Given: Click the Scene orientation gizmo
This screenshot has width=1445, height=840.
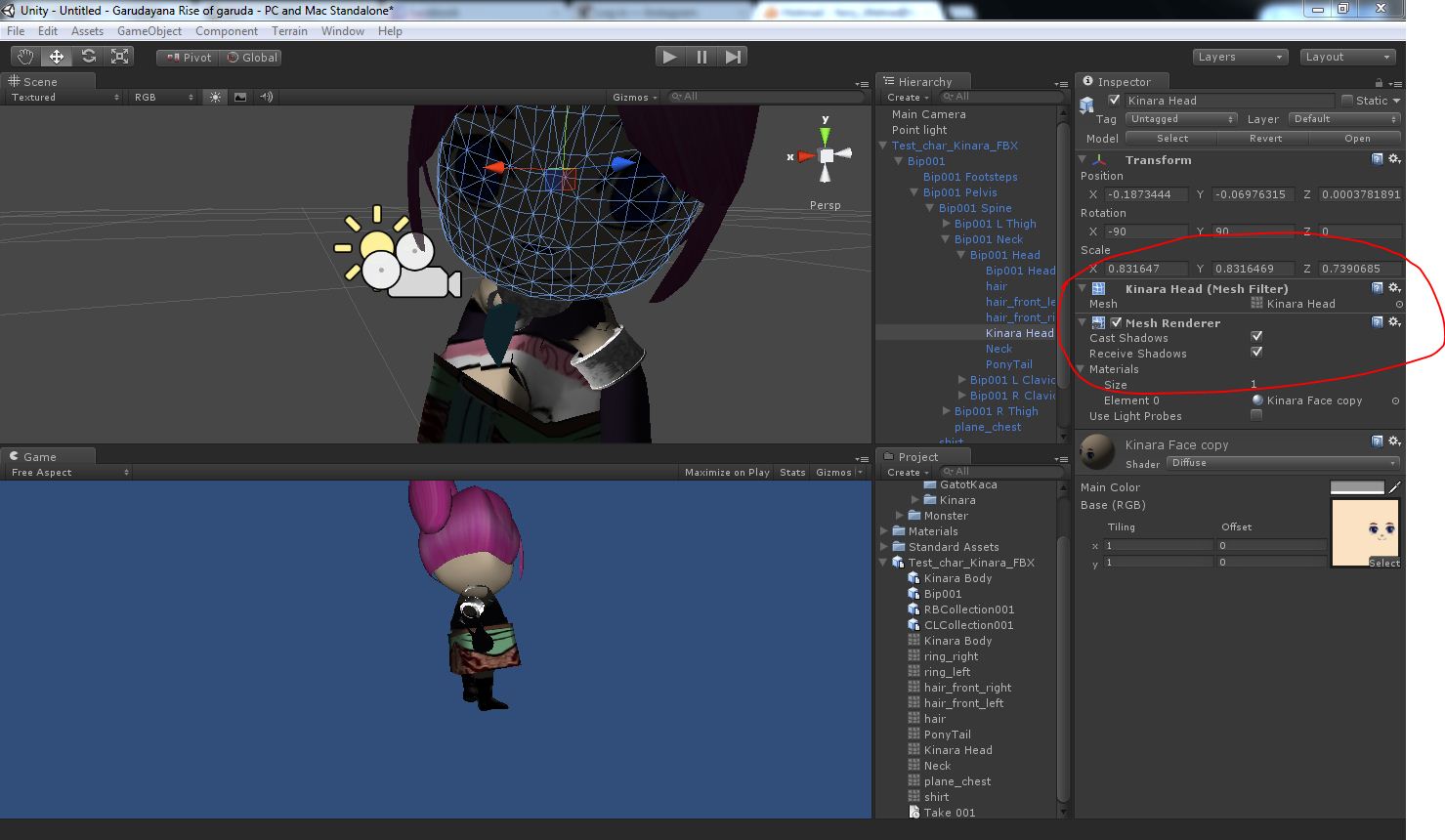Looking at the screenshot, I should 826,155.
